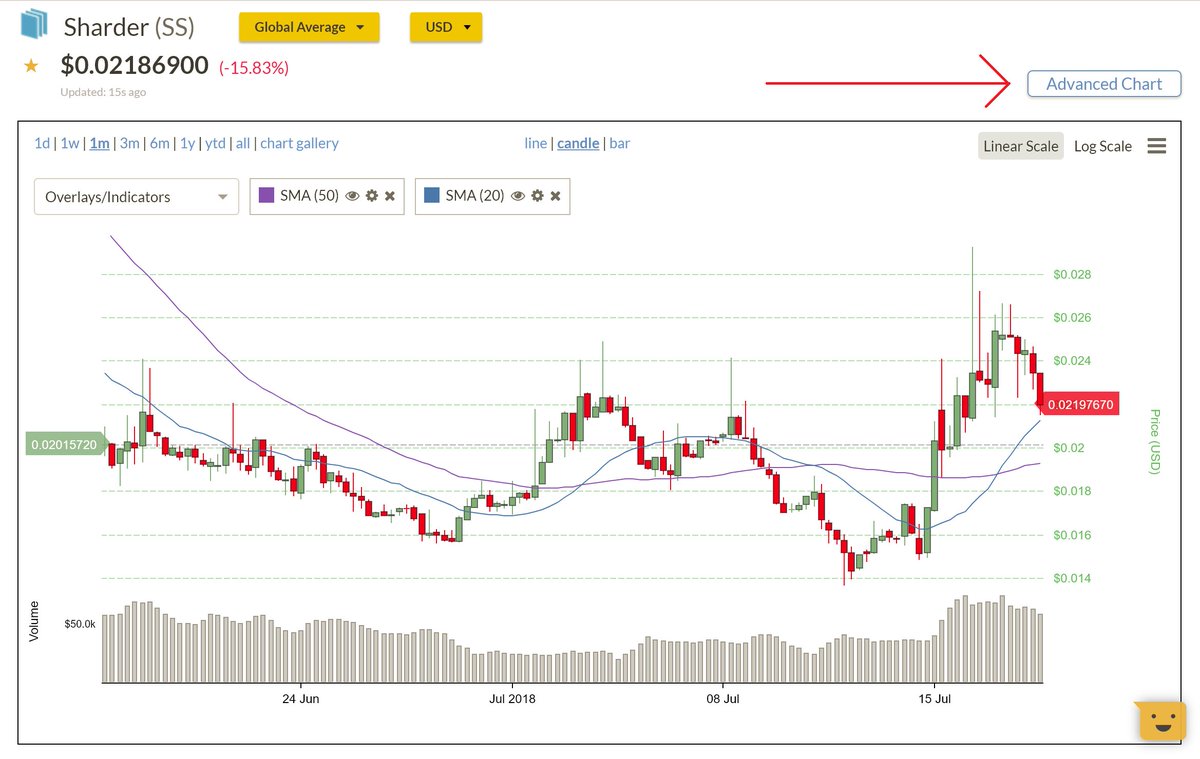This screenshot has width=1200, height=759.
Task: Click the '15 Jul' date label
Action: tap(934, 698)
